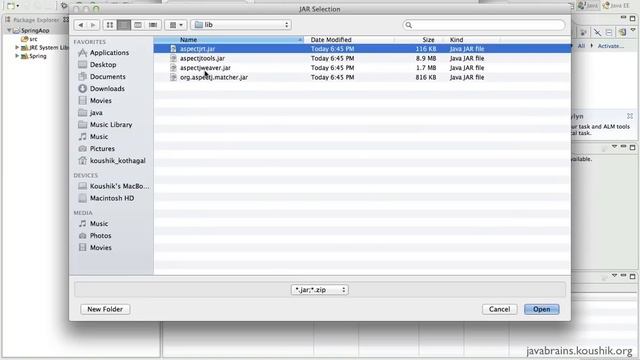The height and width of the screenshot is (360, 640).
Task: Sort by the Date Modified column
Action: click(349, 40)
